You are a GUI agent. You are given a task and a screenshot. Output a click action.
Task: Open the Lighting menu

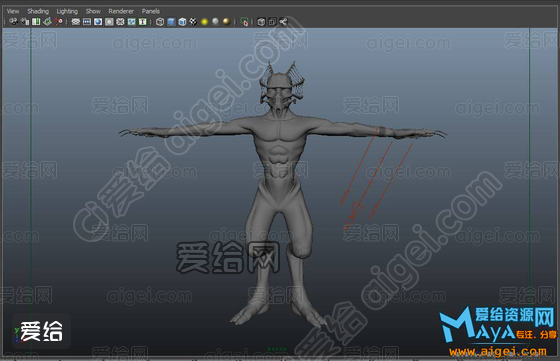pyautogui.click(x=67, y=11)
